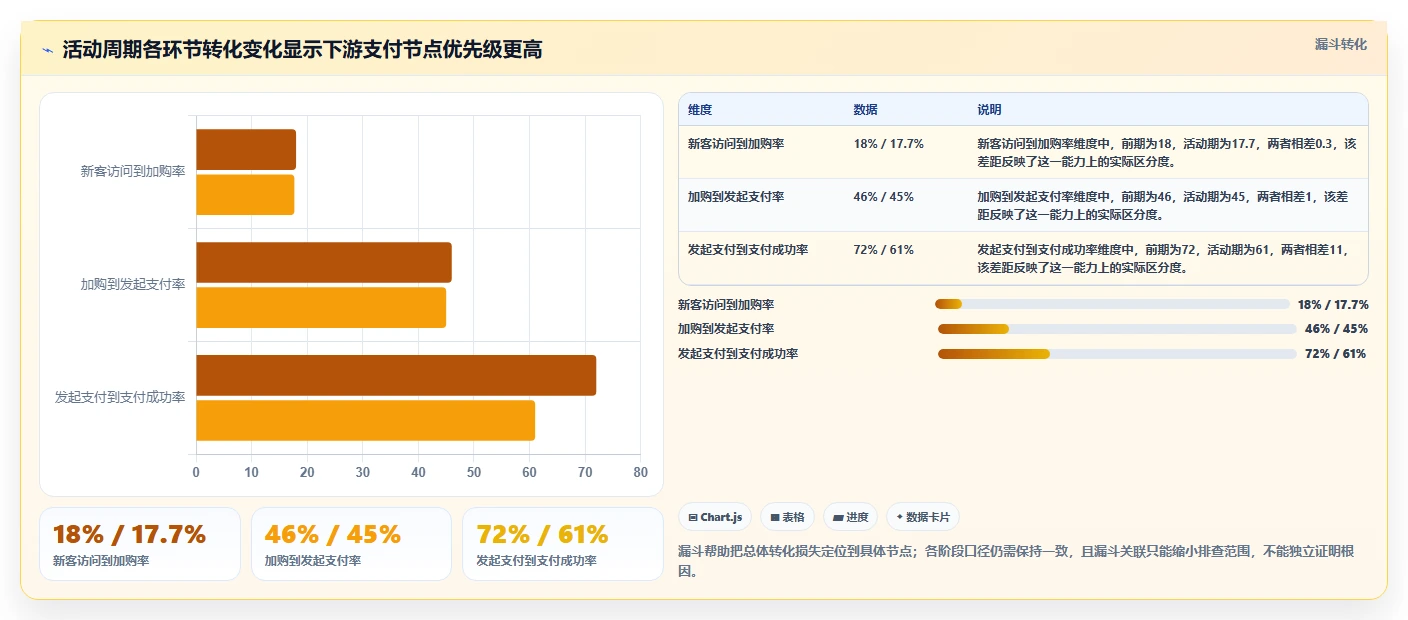Select the 进度 chip
1408x620 pixels.
coord(850,517)
